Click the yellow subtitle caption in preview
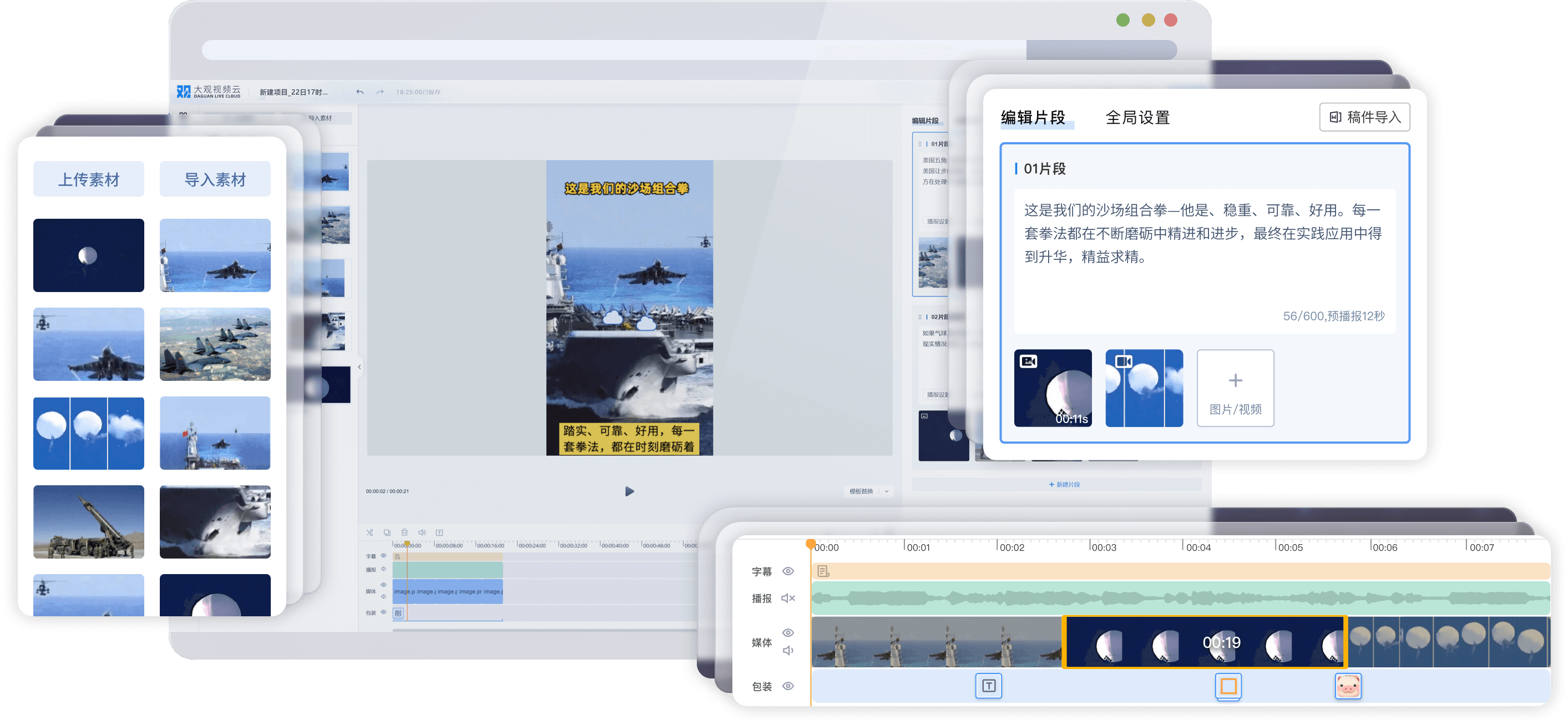 pos(629,439)
